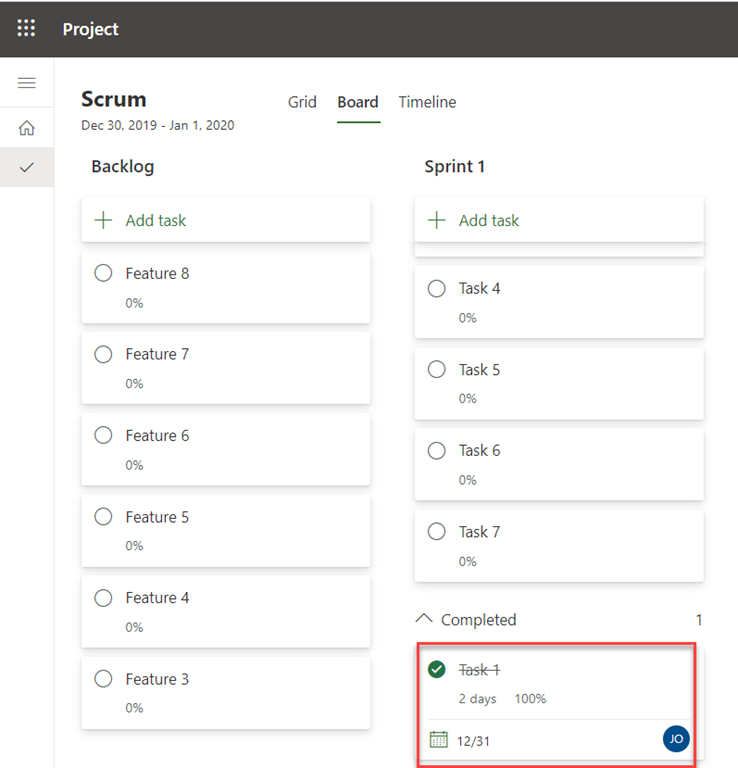Mark Feature 8 as complete

click(103, 273)
